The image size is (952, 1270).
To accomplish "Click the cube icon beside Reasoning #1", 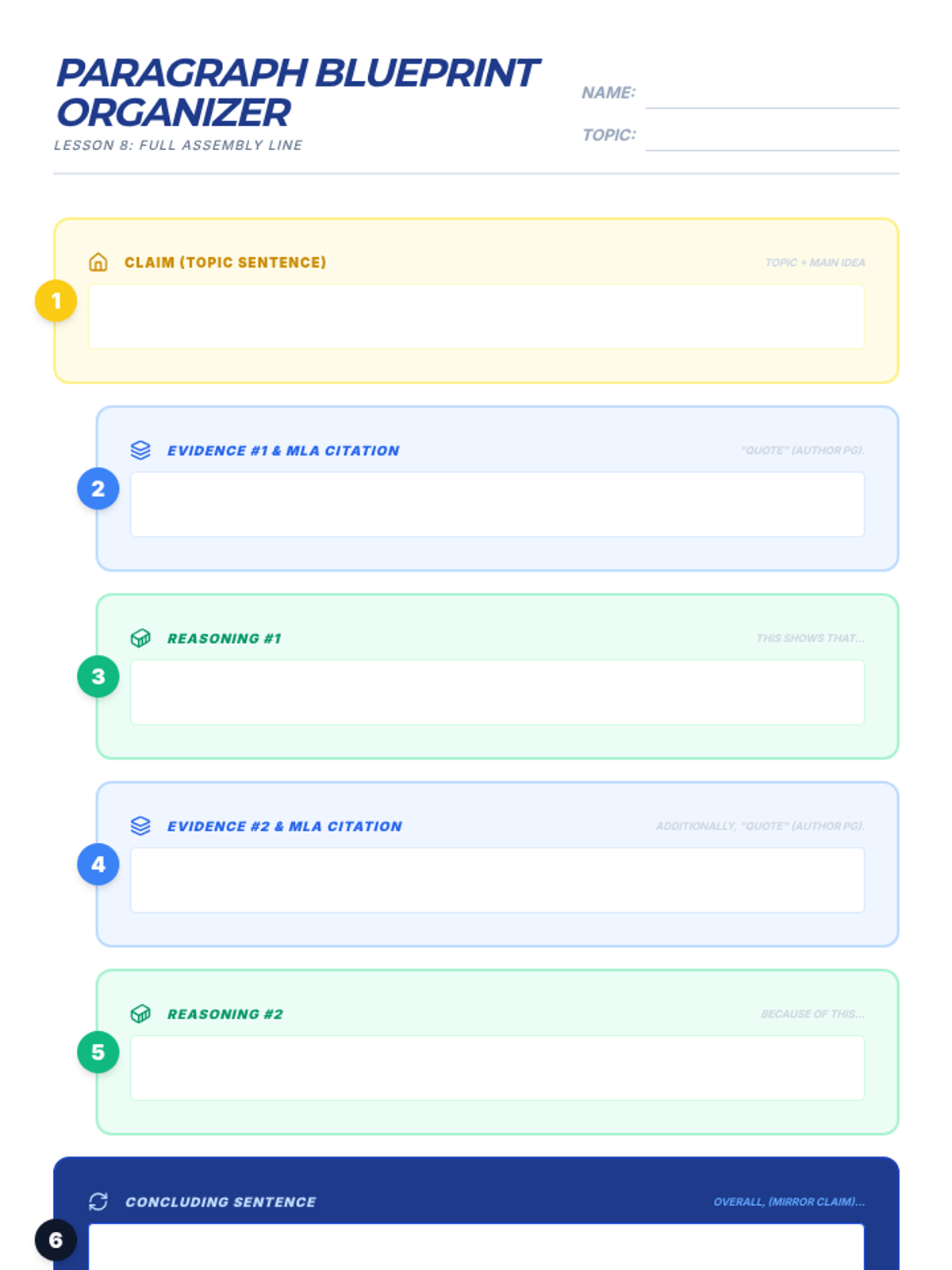I will (140, 638).
